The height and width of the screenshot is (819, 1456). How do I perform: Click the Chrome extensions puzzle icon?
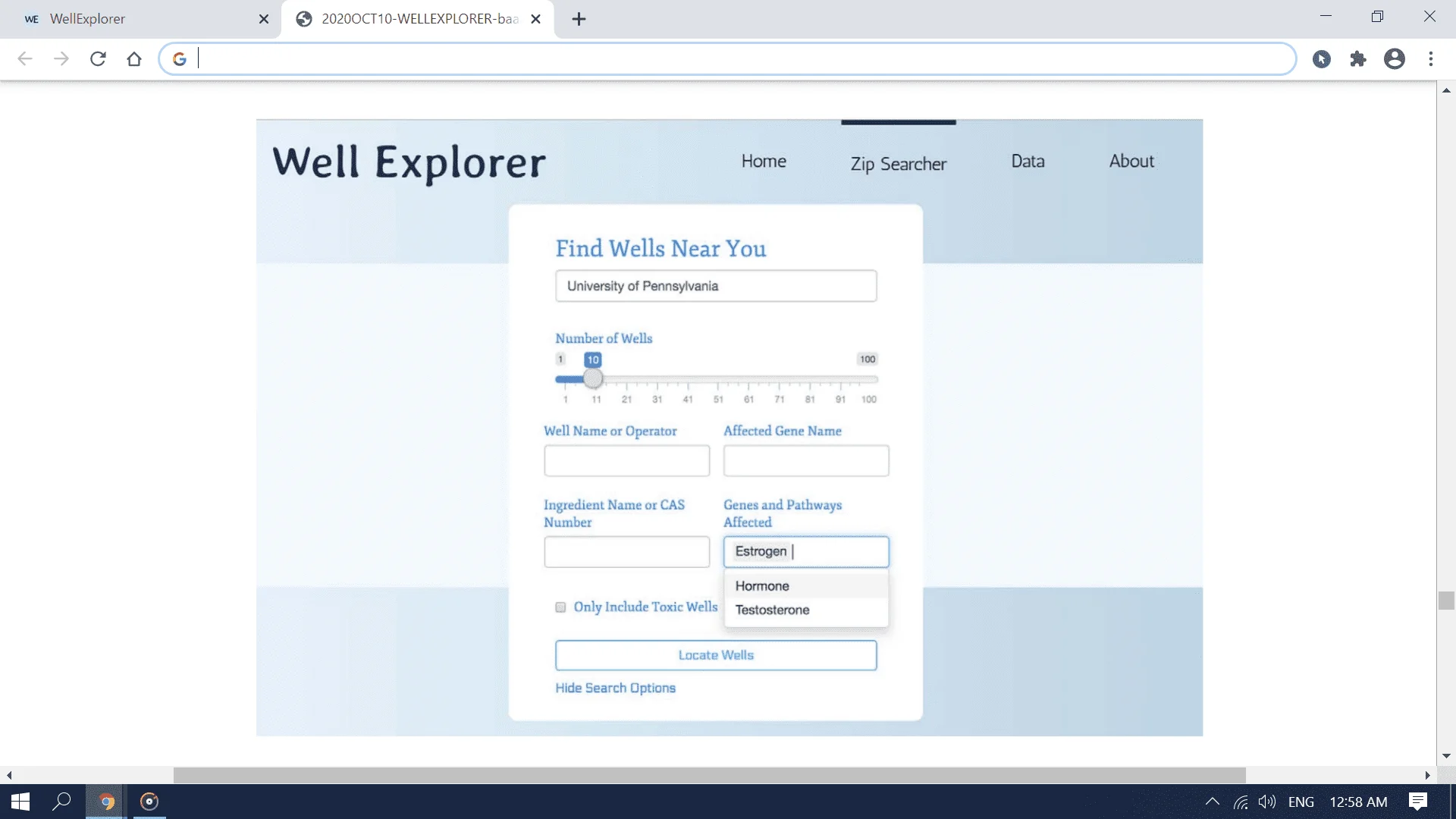(x=1359, y=59)
